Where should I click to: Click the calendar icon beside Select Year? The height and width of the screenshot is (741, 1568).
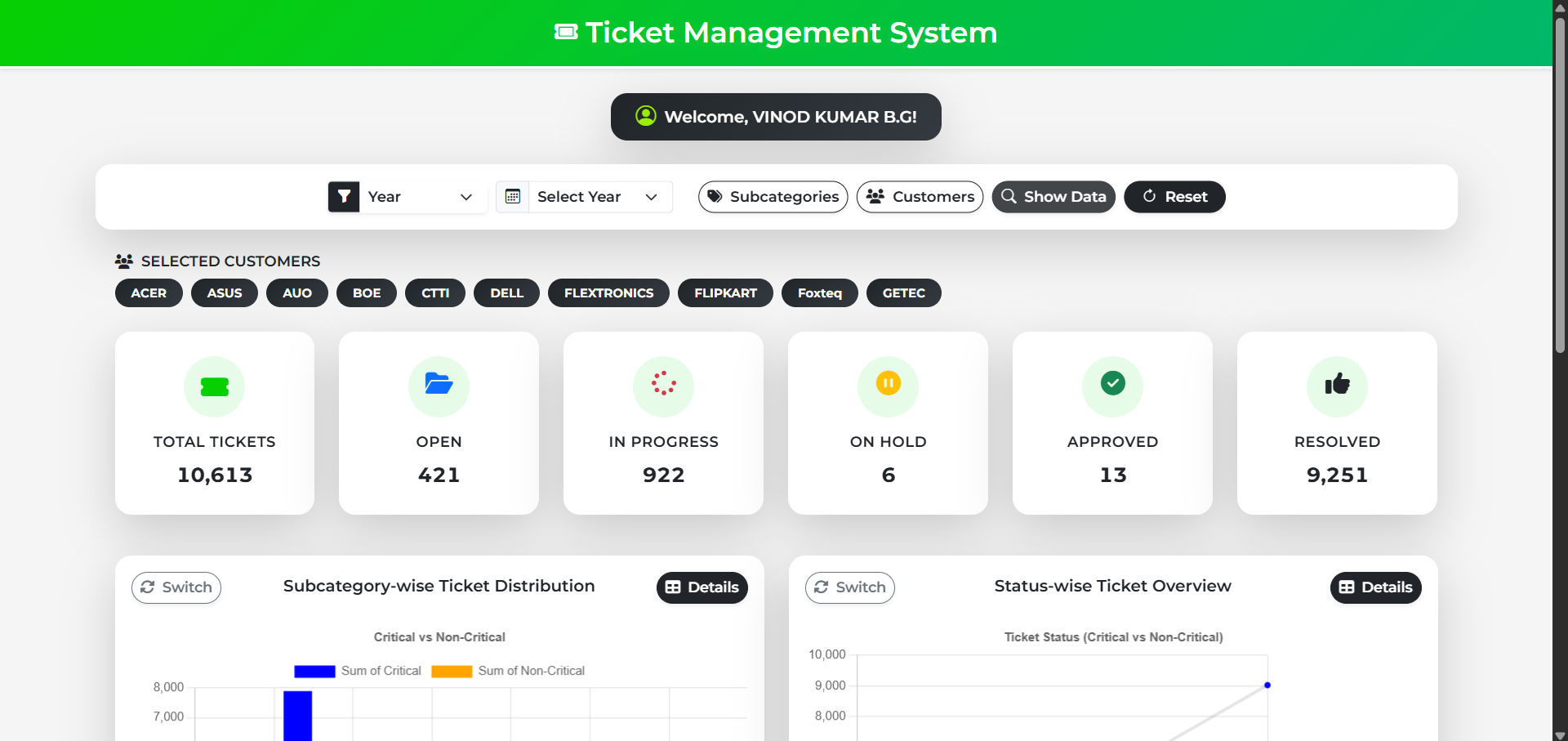(x=513, y=197)
